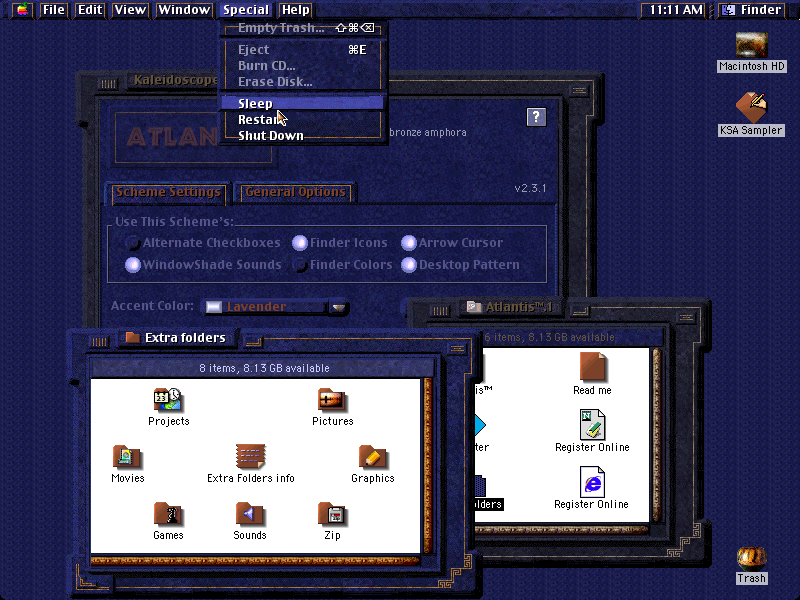Select the Graphics folder icon

coord(372,457)
